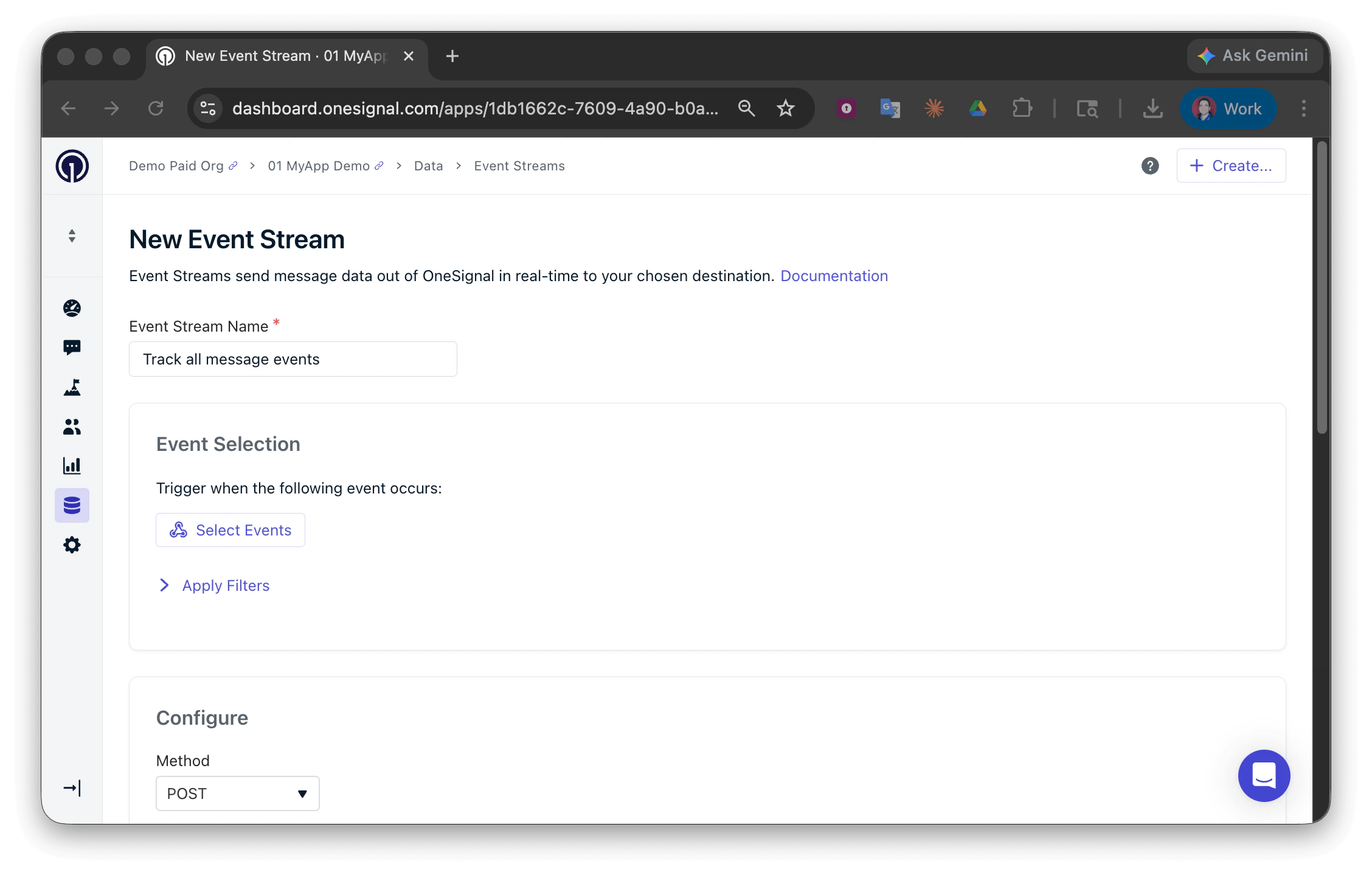Open Chrome's three-dot browser menu

tap(1303, 108)
